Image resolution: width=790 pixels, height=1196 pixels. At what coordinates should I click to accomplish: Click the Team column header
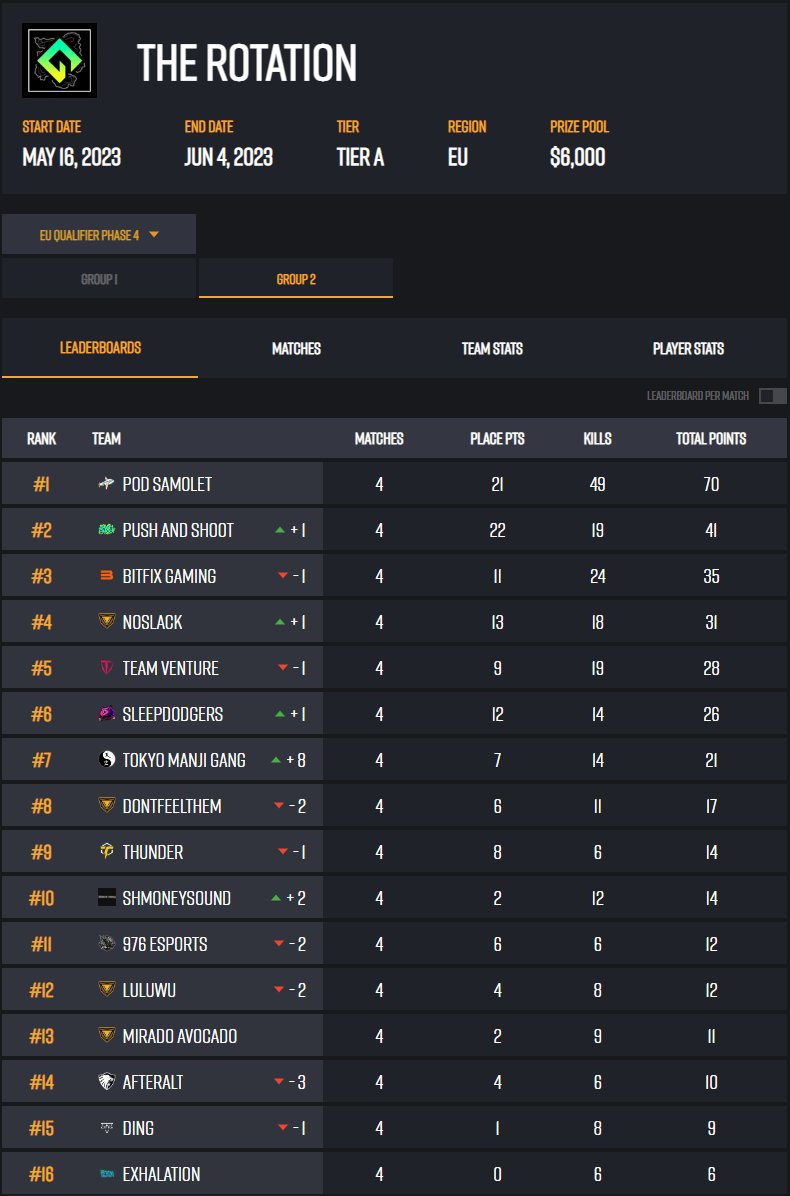click(107, 439)
